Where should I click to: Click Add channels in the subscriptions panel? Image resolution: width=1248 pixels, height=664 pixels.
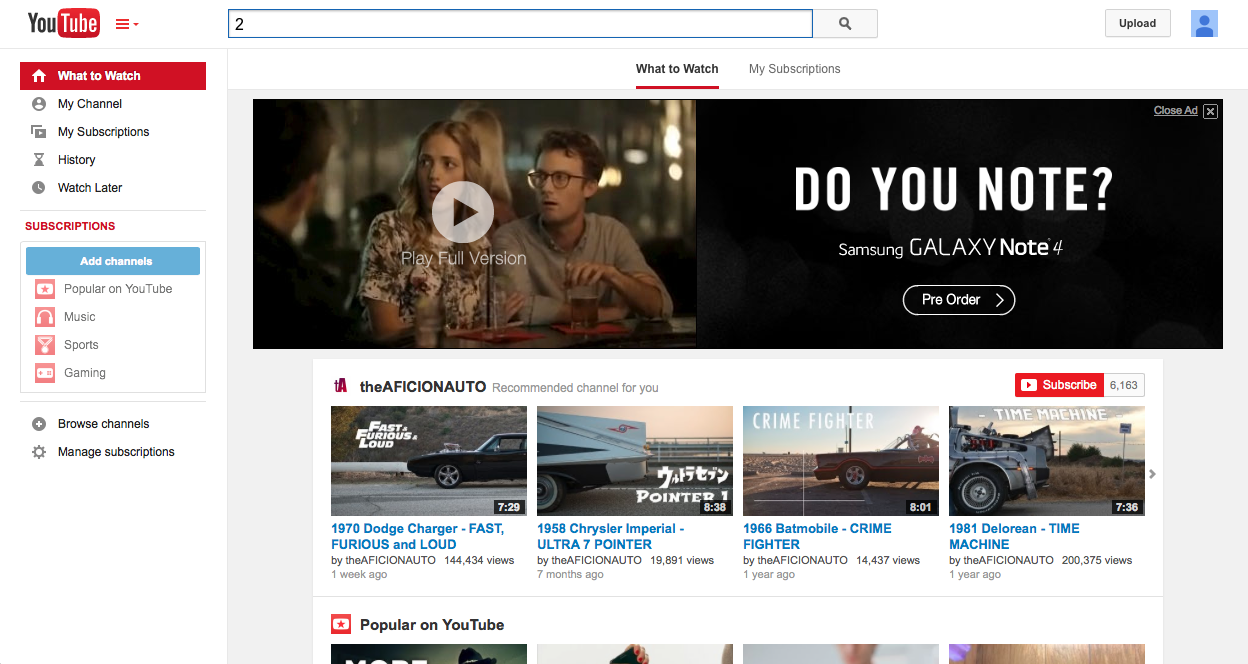pyautogui.click(x=112, y=260)
